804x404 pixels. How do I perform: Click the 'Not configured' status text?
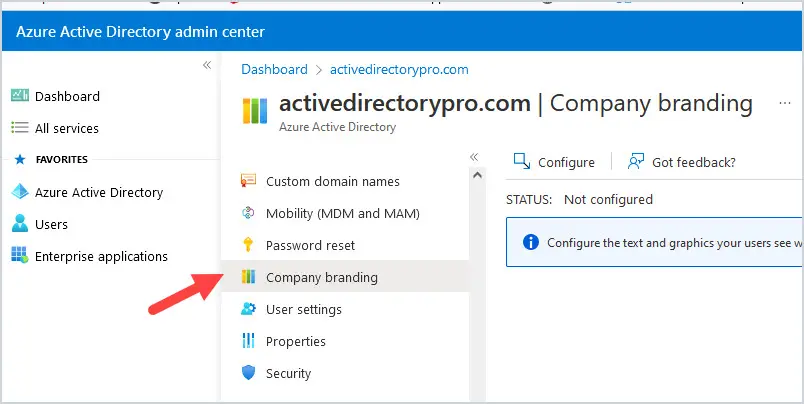[608, 199]
